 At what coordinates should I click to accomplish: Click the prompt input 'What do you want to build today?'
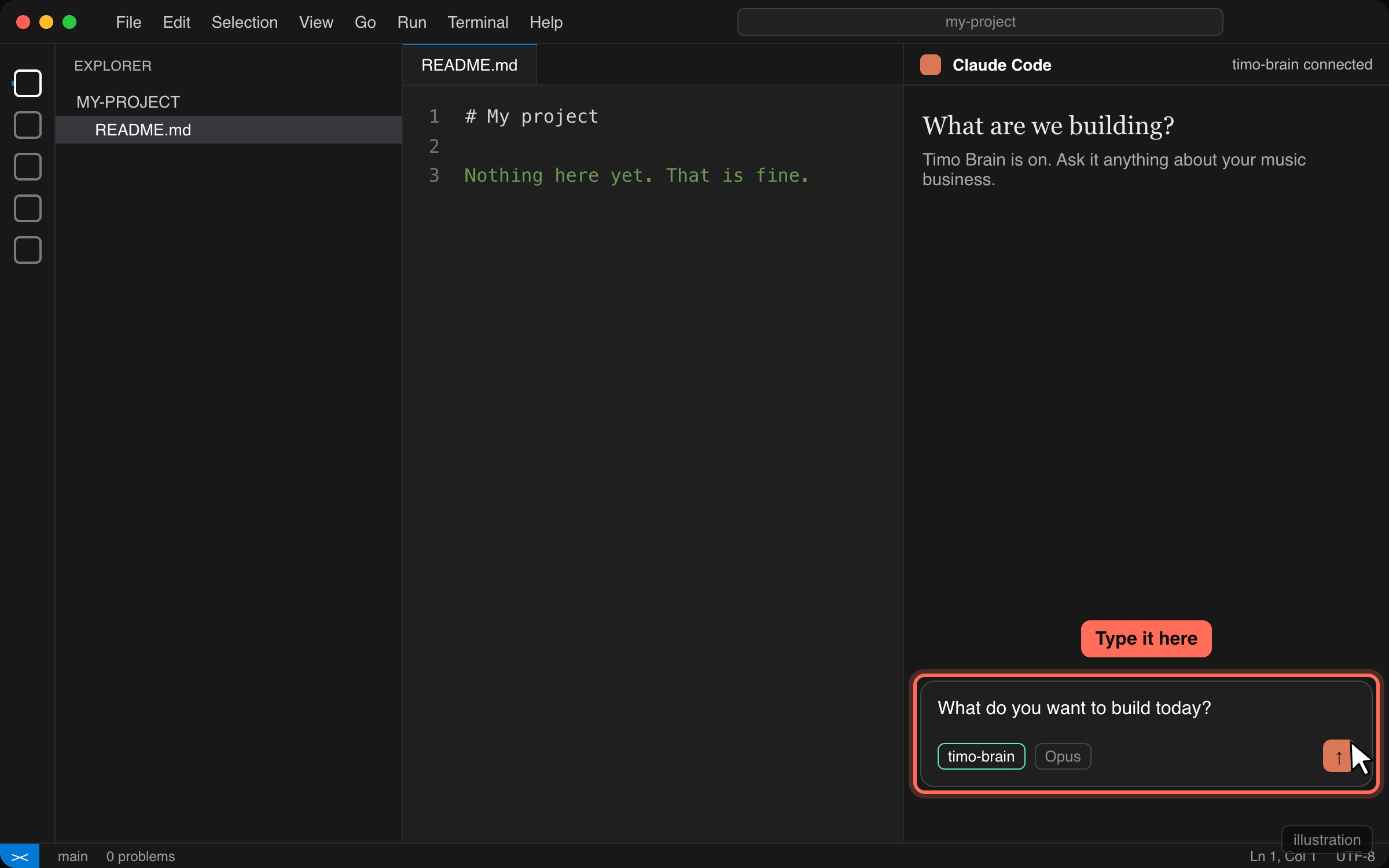pyautogui.click(x=1074, y=708)
